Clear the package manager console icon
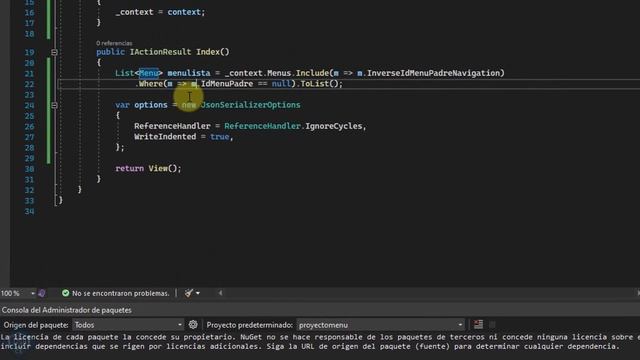The image size is (640, 360). click(478, 325)
